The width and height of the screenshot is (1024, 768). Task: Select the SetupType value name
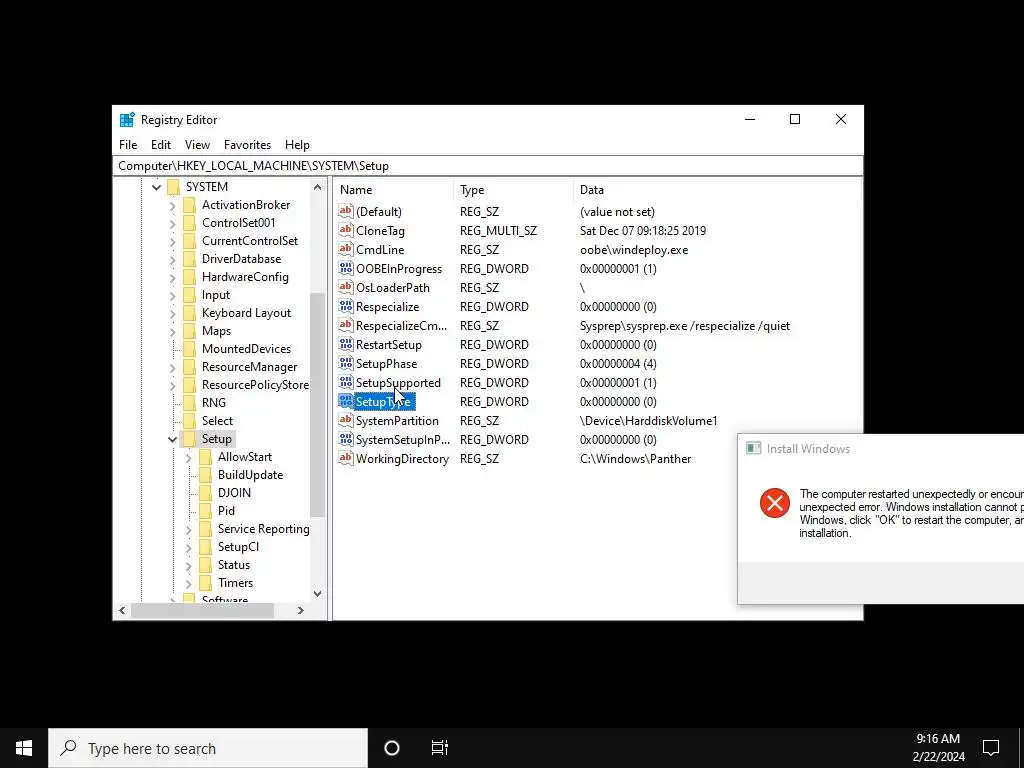[x=383, y=402]
